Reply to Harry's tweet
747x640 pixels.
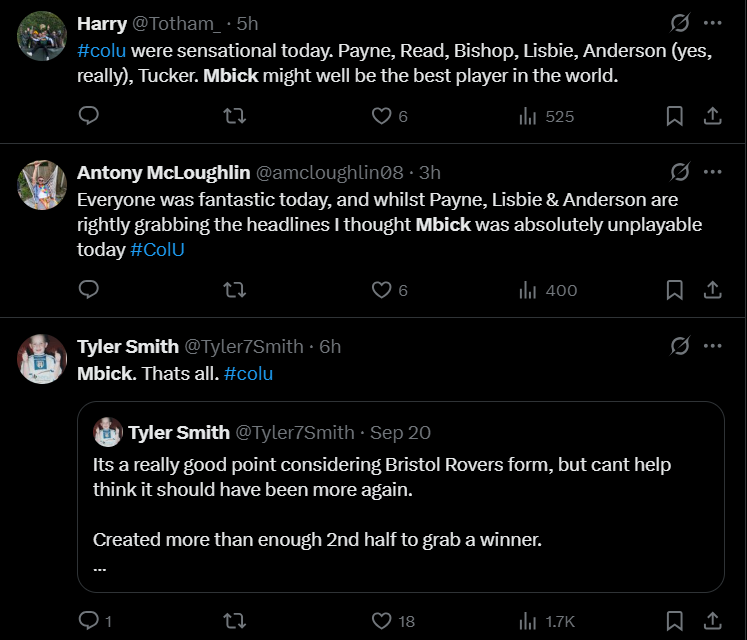click(88, 116)
